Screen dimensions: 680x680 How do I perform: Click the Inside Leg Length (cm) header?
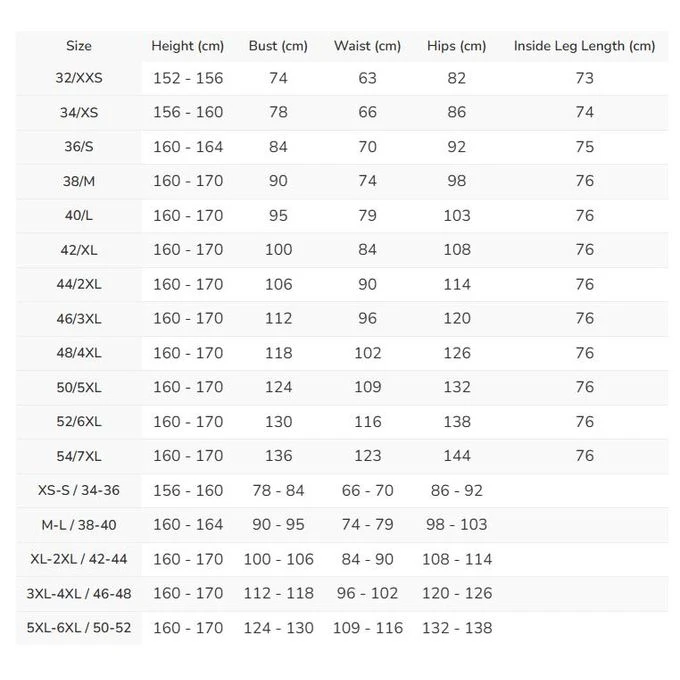(584, 46)
